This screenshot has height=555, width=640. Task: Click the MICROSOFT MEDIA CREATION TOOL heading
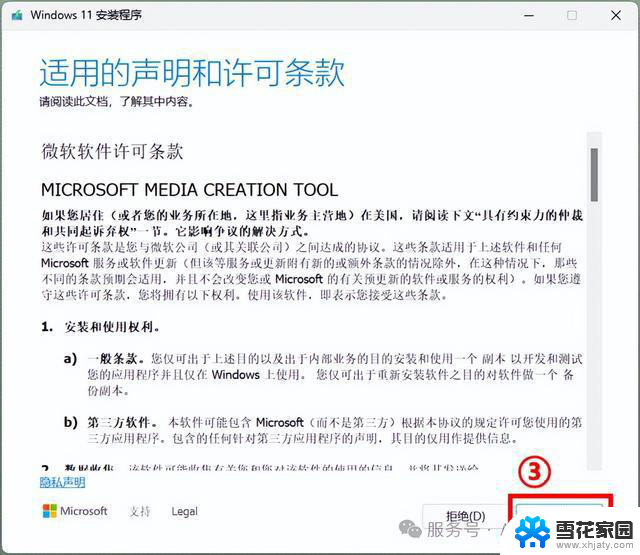(190, 190)
